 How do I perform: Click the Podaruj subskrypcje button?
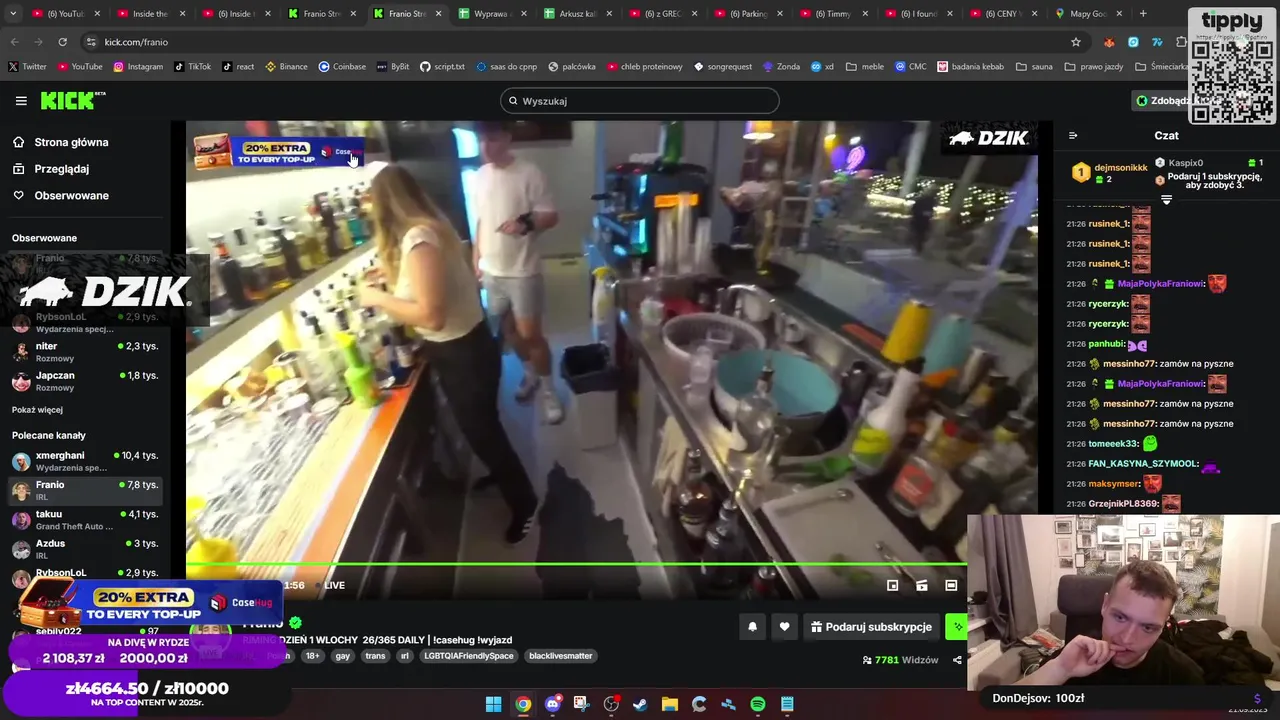pos(871,627)
